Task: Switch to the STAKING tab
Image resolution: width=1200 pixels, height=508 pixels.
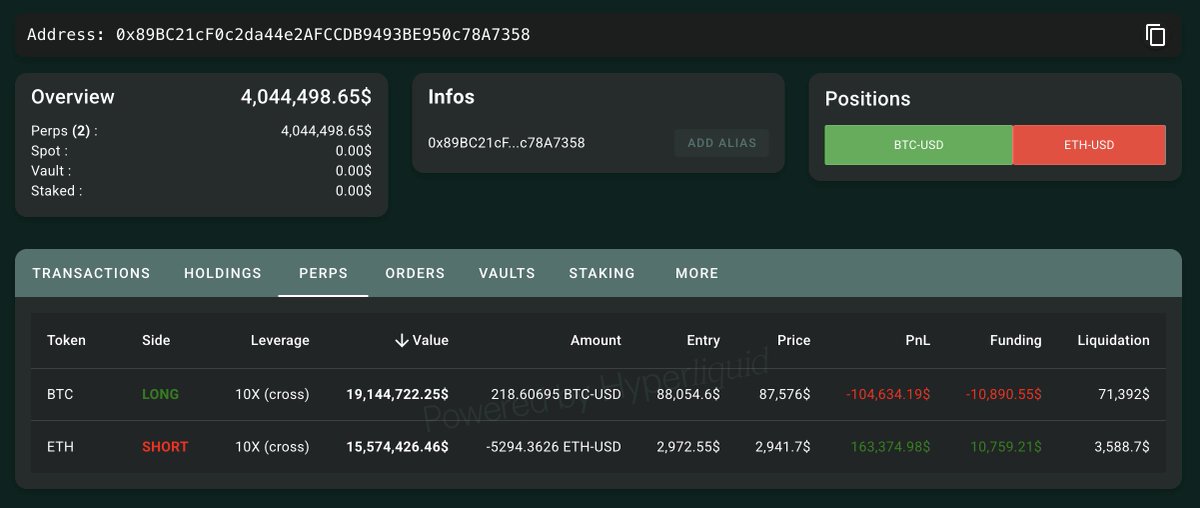Action: tap(602, 273)
